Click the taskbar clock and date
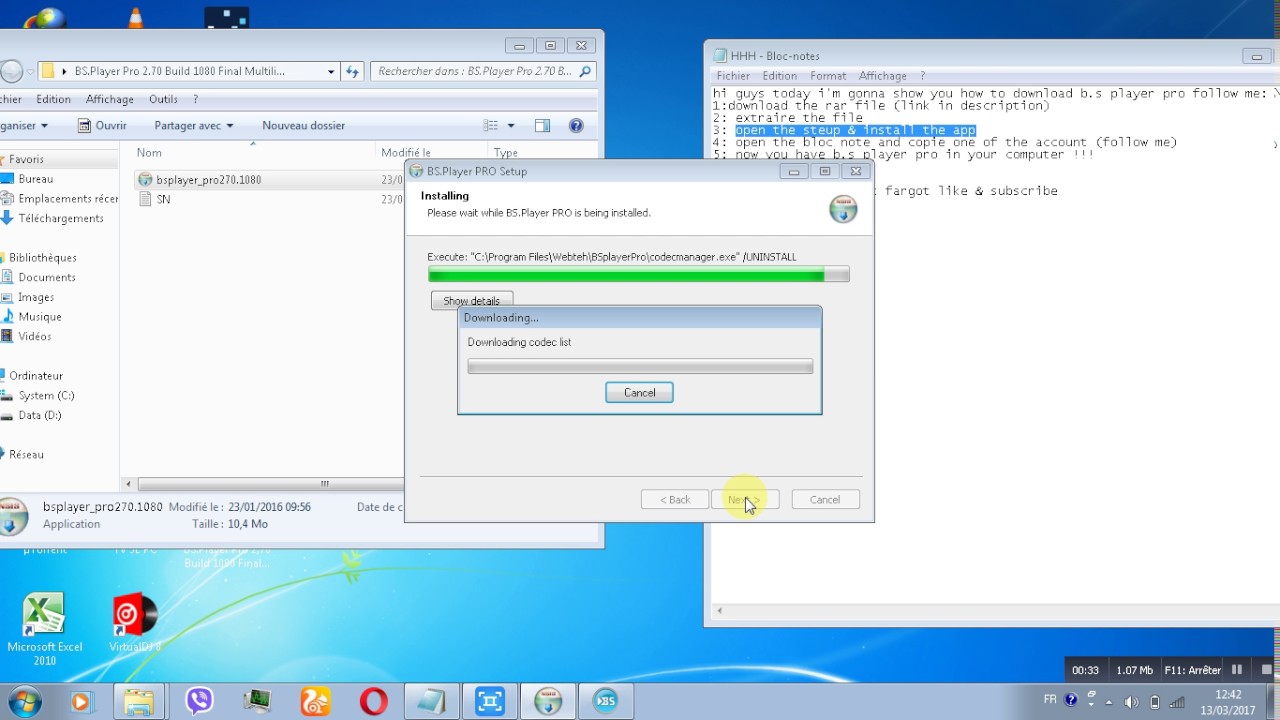This screenshot has width=1280, height=720. pos(1229,702)
